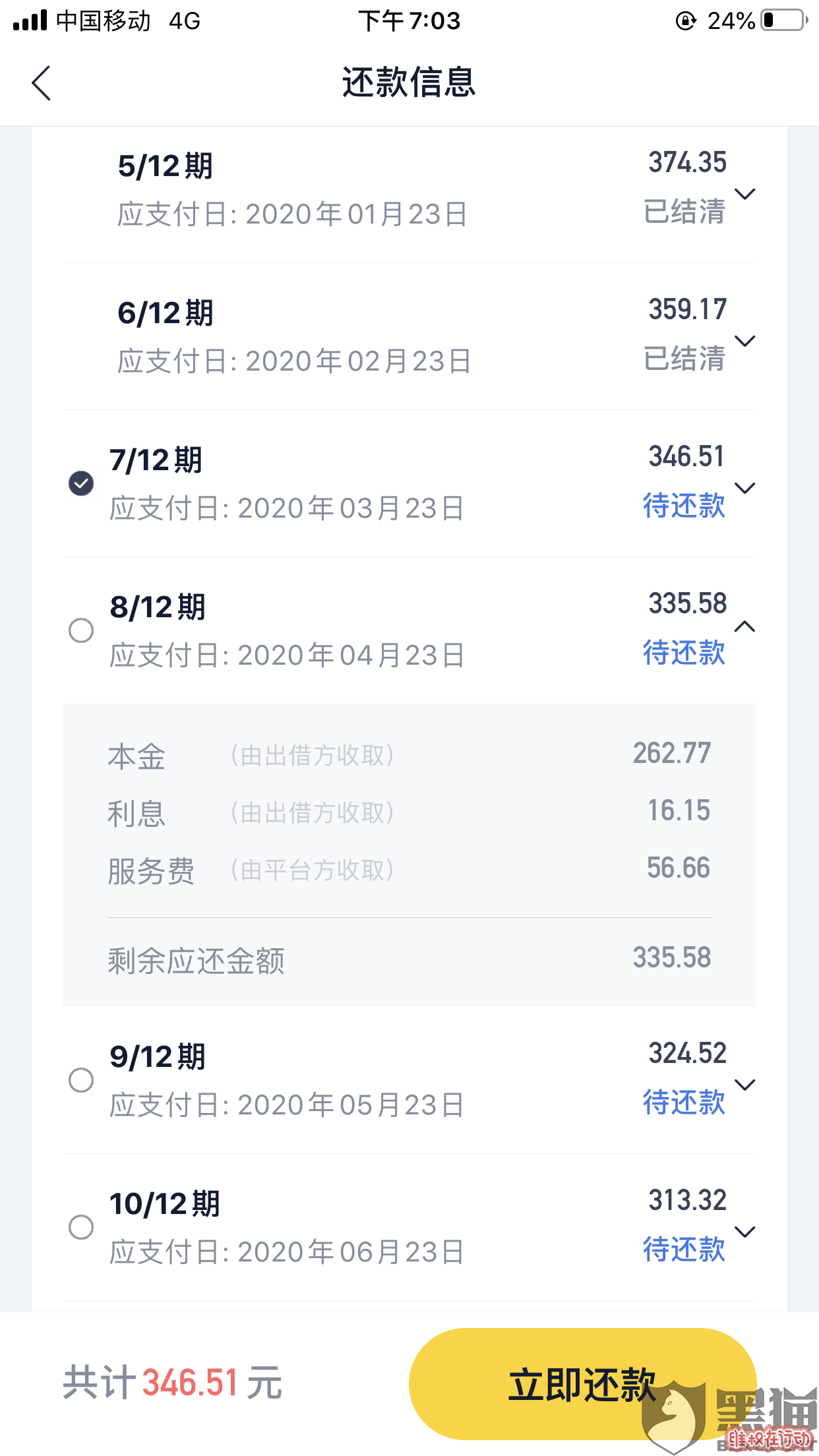Screen dimensions: 819x1456
Task: Expand details for the 7/12期 installment
Action: [x=745, y=488]
